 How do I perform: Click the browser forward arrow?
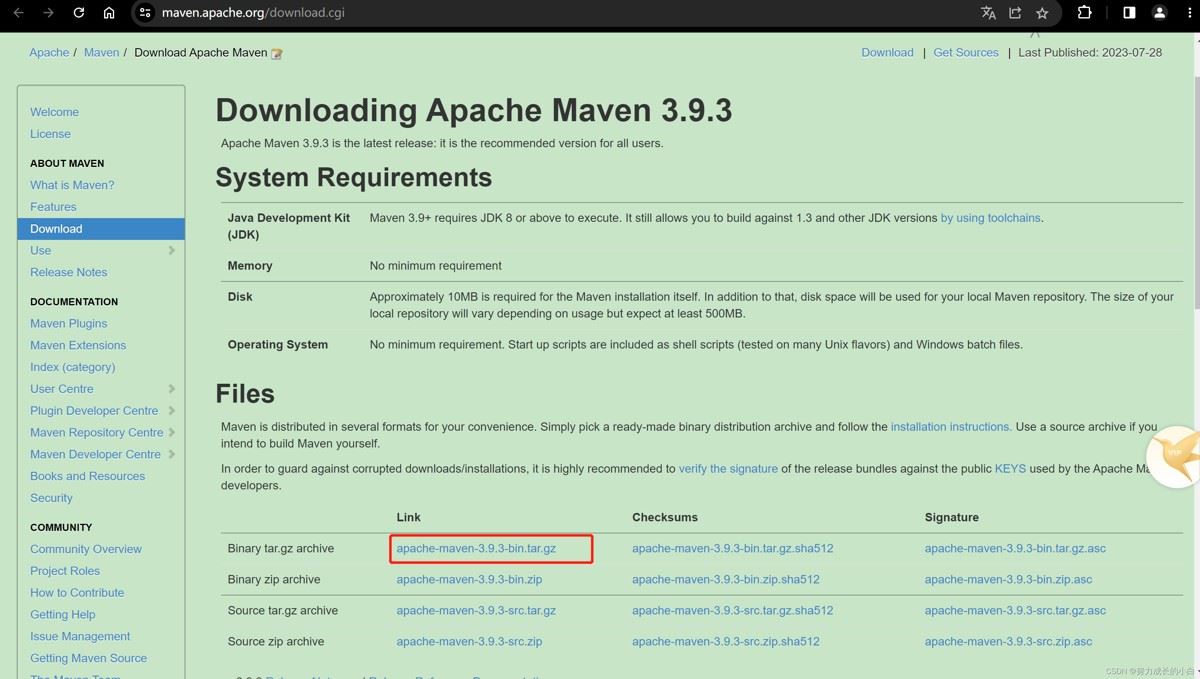(49, 13)
